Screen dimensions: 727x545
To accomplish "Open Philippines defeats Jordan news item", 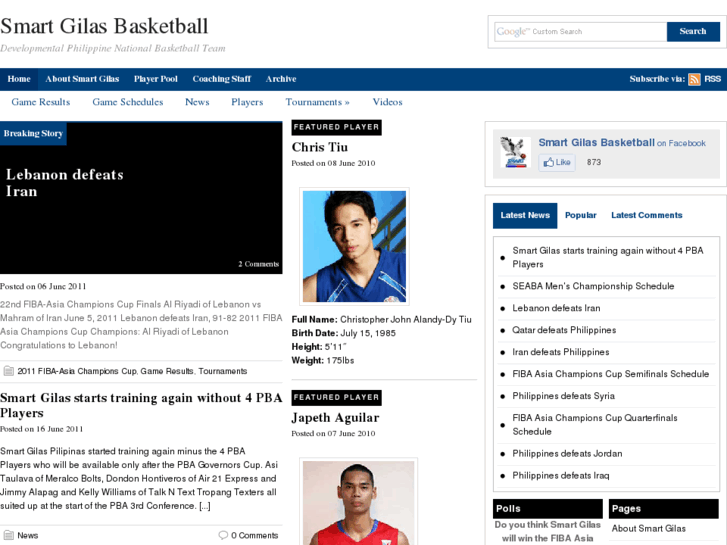I will pyautogui.click(x=567, y=454).
